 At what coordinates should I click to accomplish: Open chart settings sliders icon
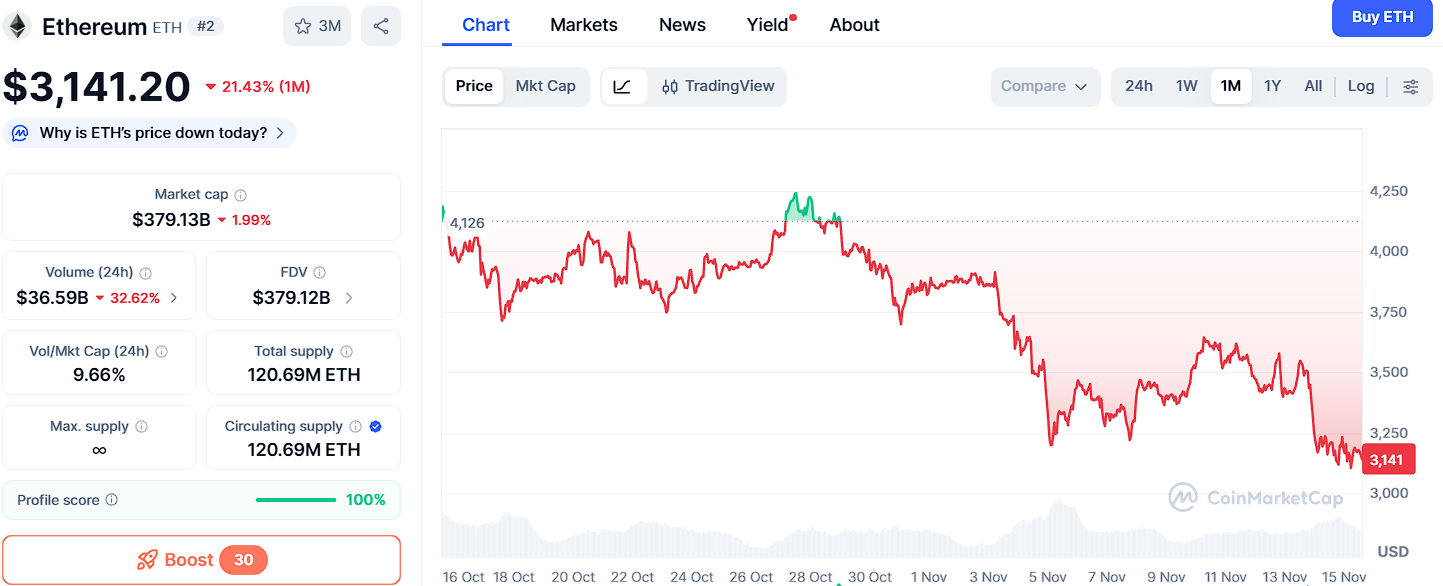pyautogui.click(x=1410, y=87)
